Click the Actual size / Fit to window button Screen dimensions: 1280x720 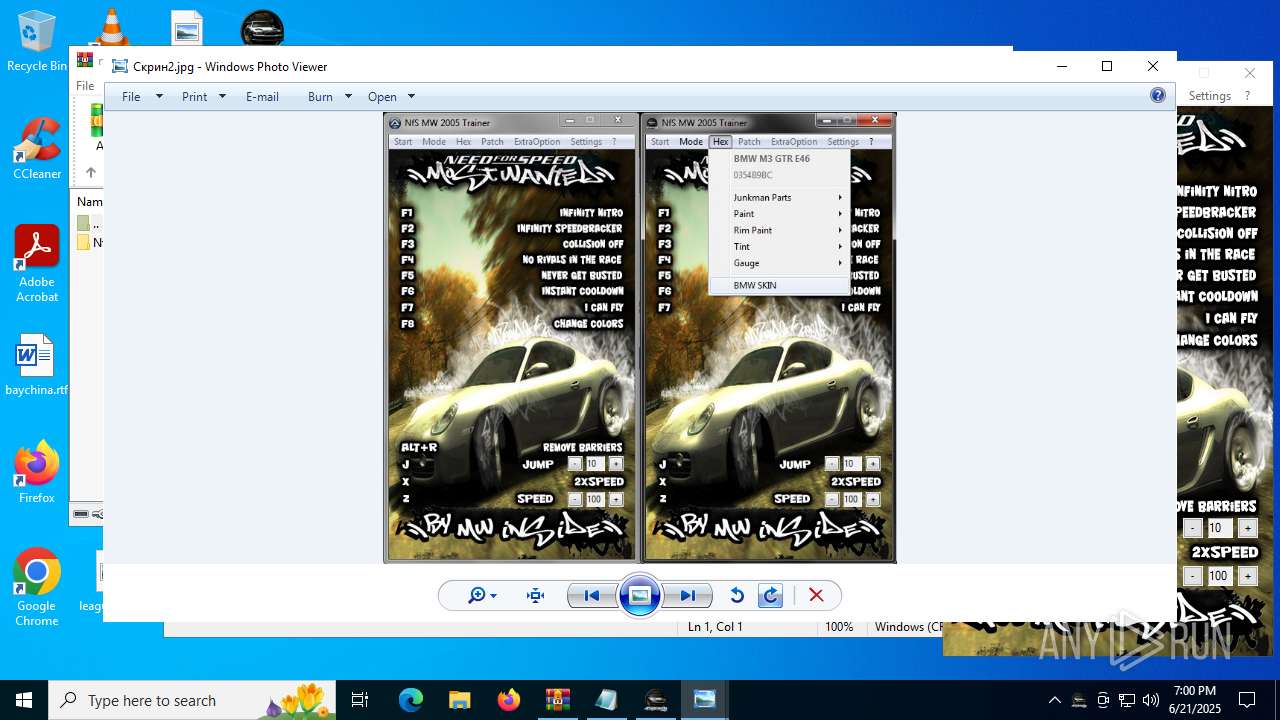click(535, 595)
